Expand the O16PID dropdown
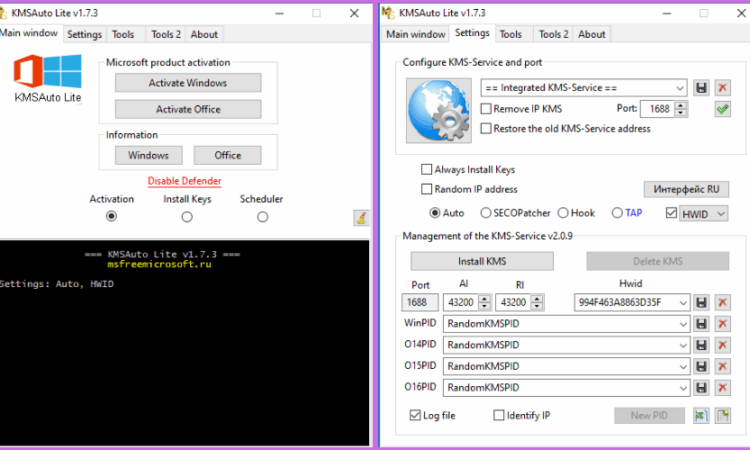 point(683,388)
